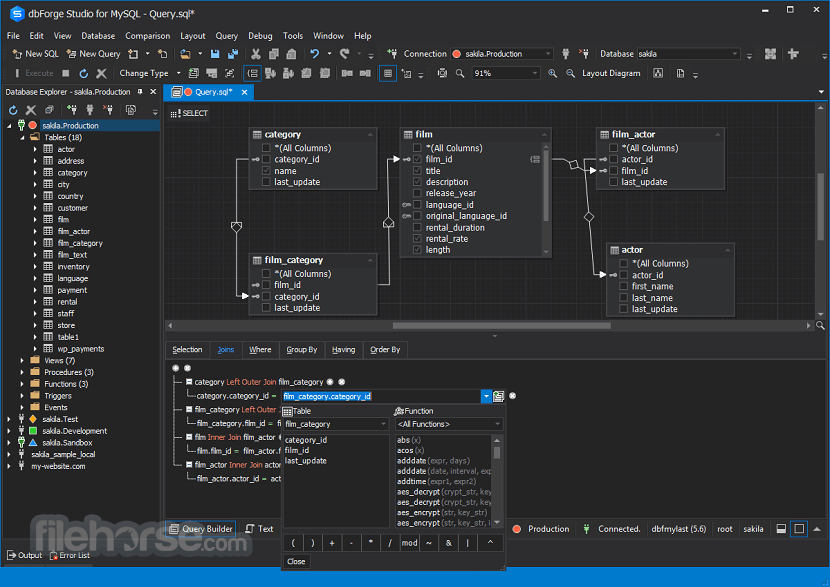Image resolution: width=830 pixels, height=587 pixels.
Task: Click delete X icon in Database Explorer
Action: [x=31, y=110]
